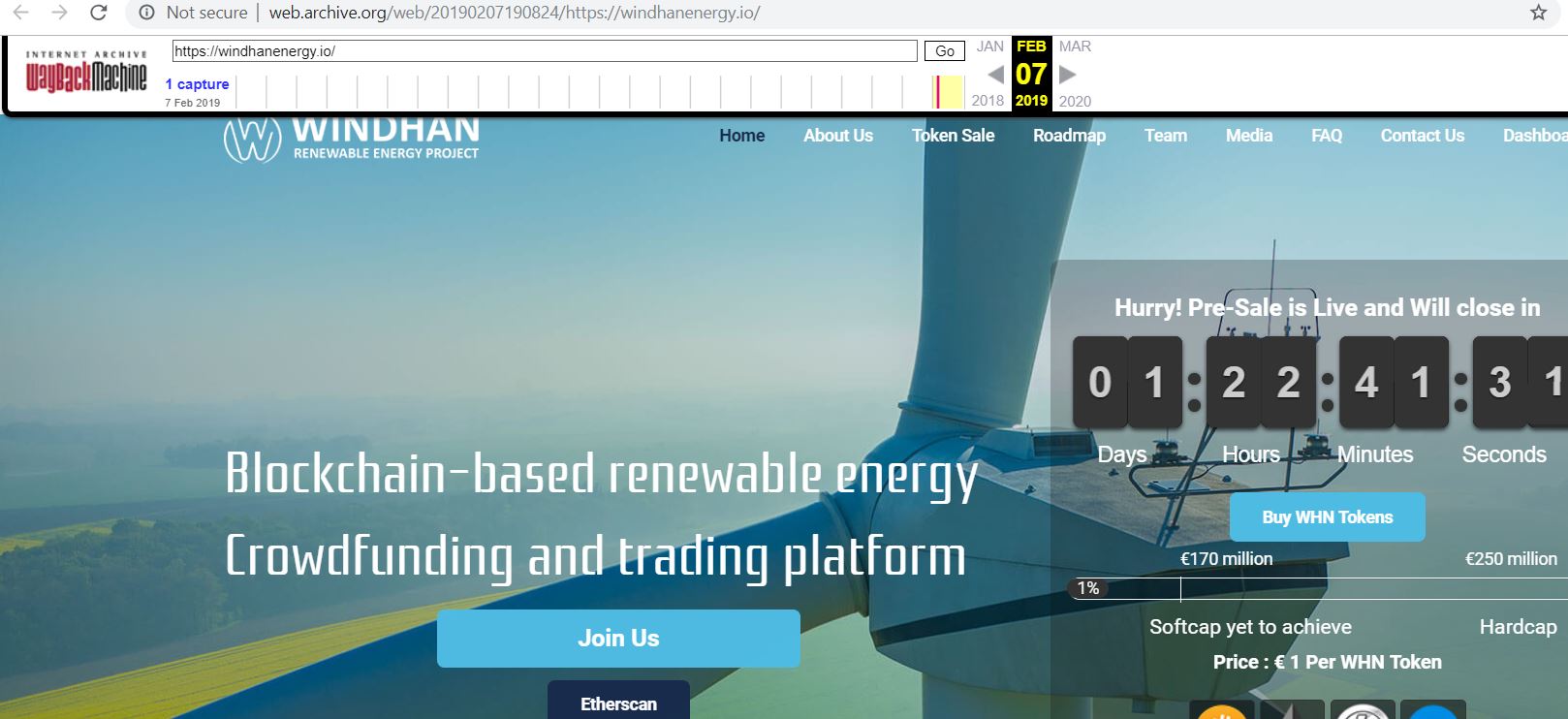The width and height of the screenshot is (1568, 719).
Task: Click the Join Us button
Action: coord(618,639)
